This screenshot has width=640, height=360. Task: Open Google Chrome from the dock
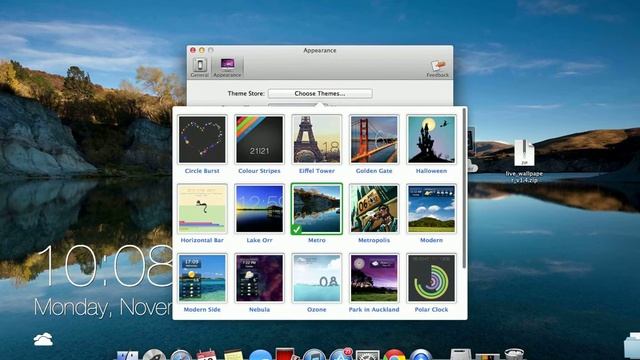(x=394, y=355)
